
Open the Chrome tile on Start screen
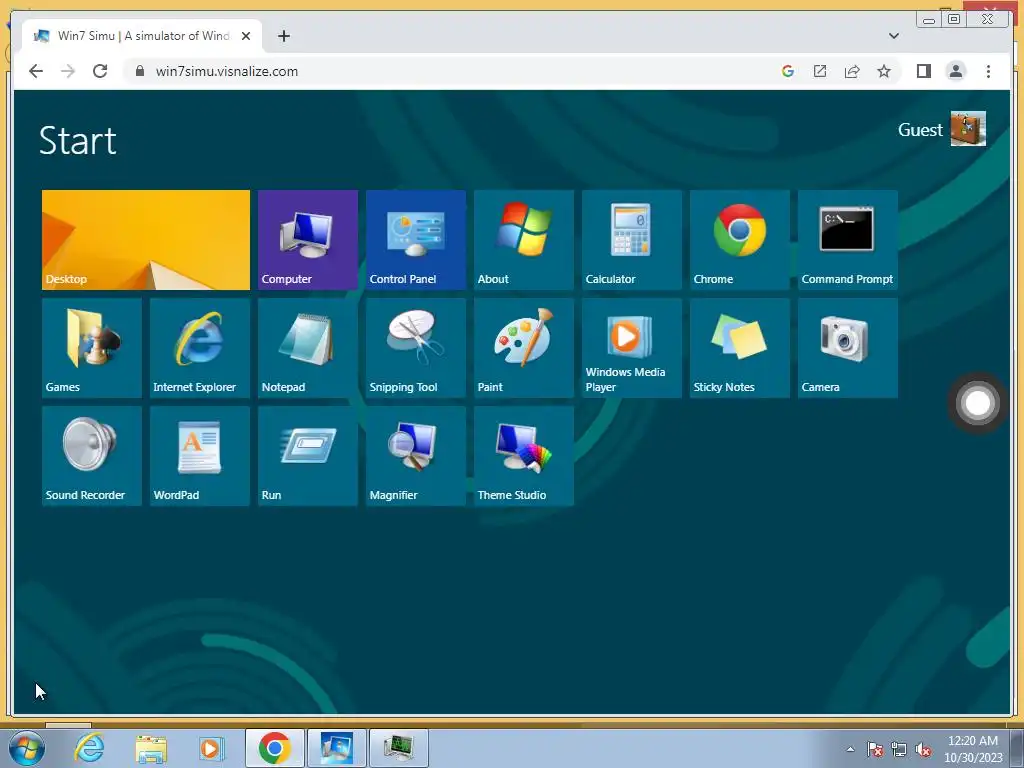[x=740, y=240]
